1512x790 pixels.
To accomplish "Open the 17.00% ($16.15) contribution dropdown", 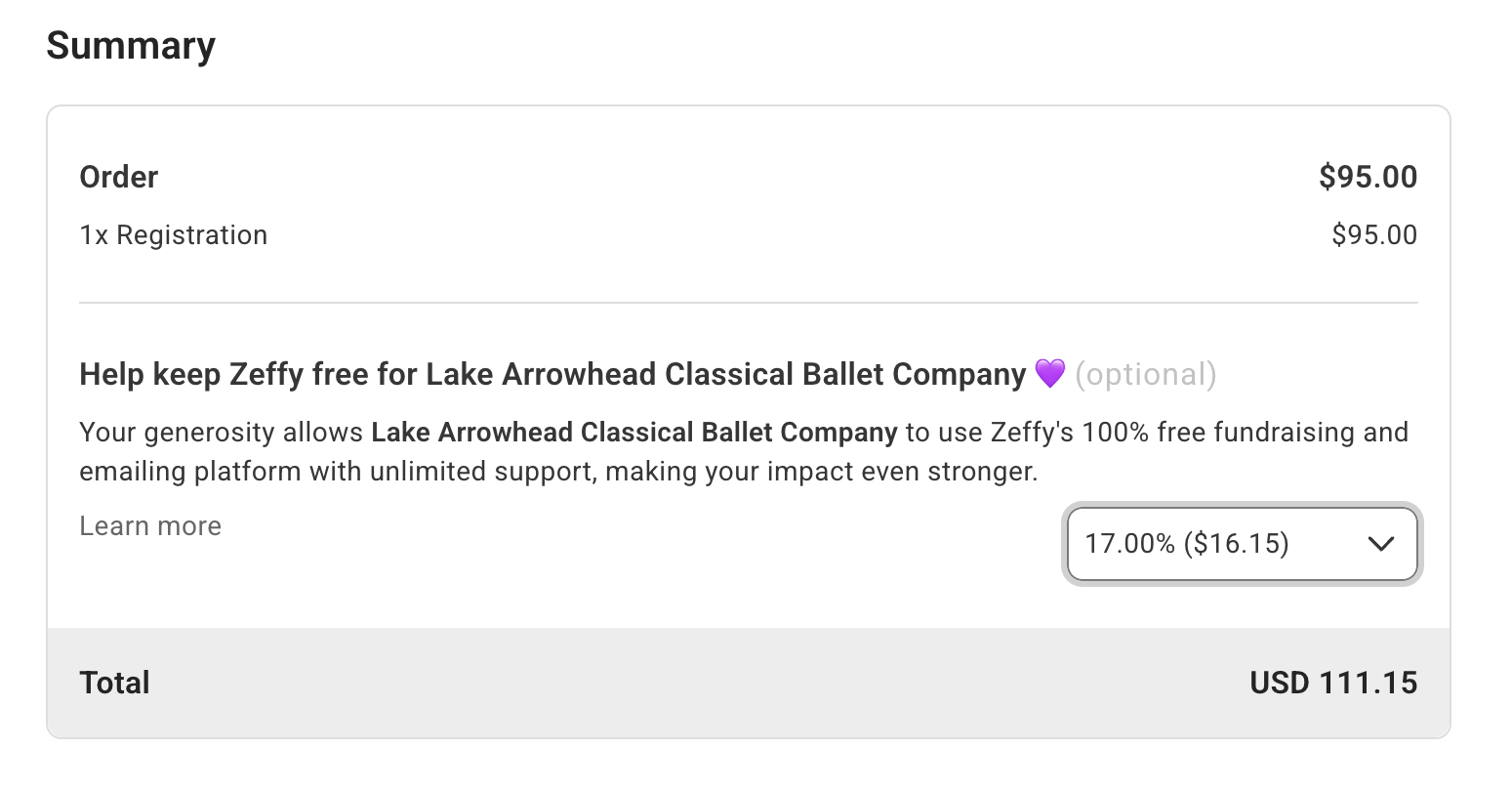I will (1220, 544).
